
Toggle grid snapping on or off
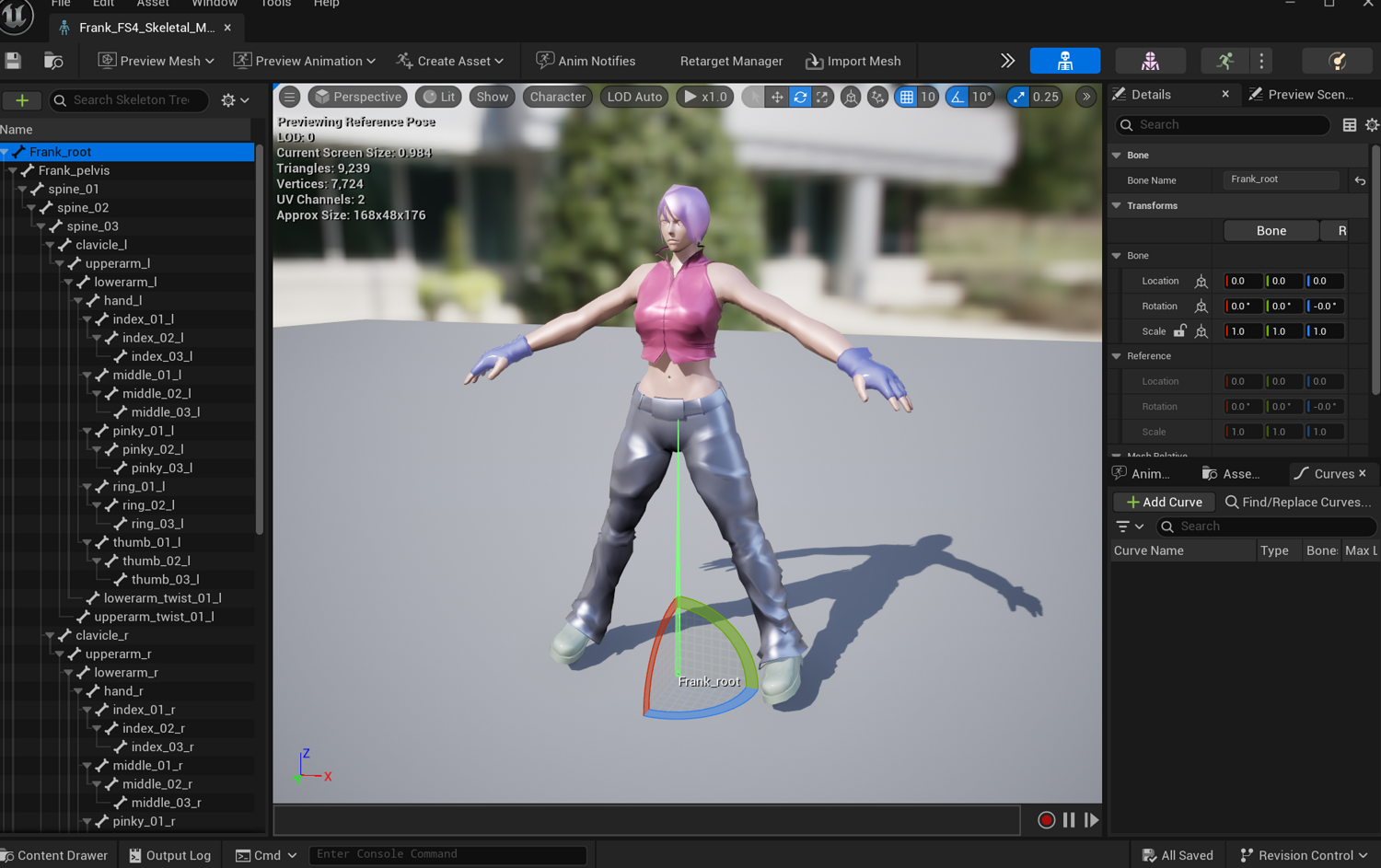907,97
